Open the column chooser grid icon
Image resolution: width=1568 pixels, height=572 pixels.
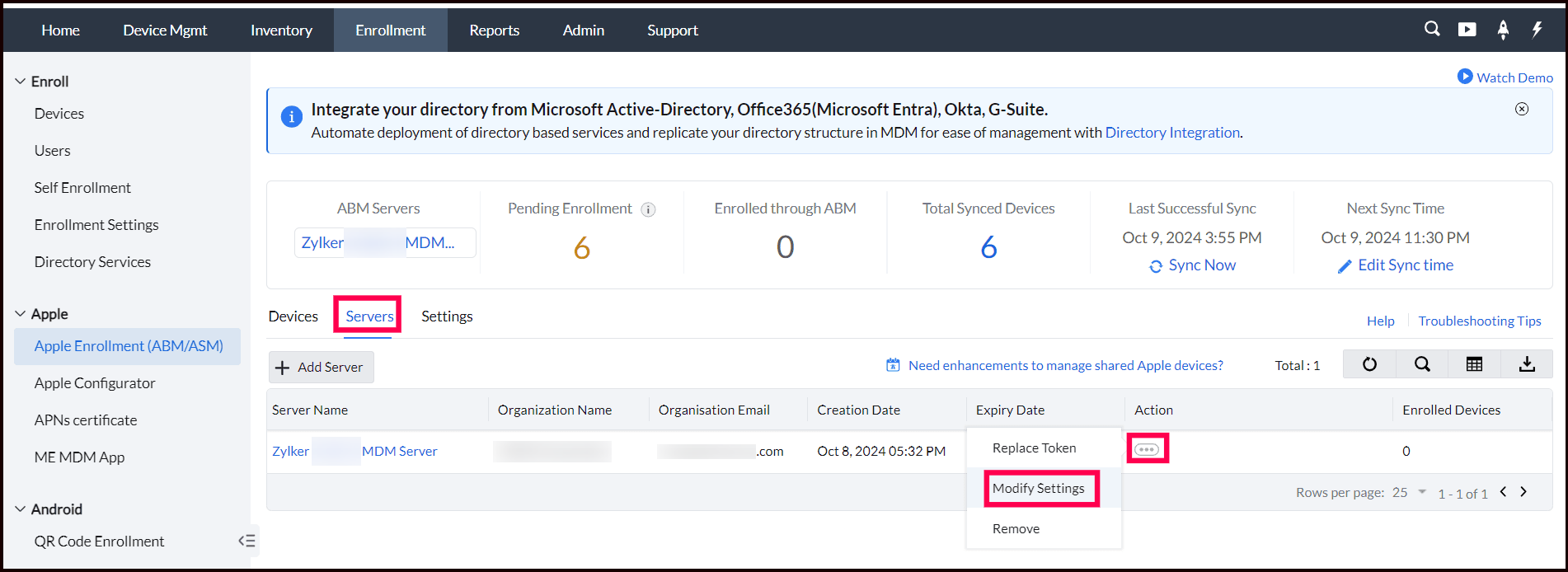pos(1474,364)
